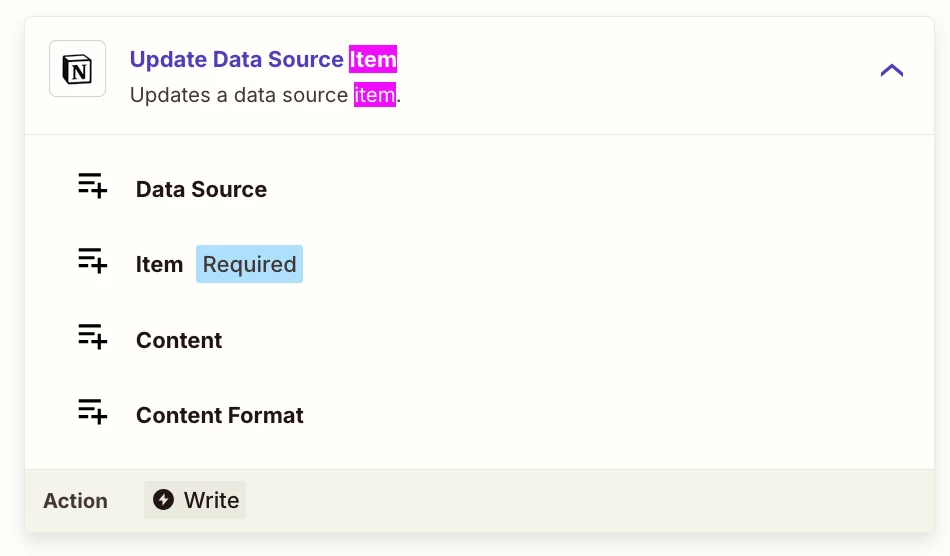
Task: Select the Item field label
Action: coord(159,265)
